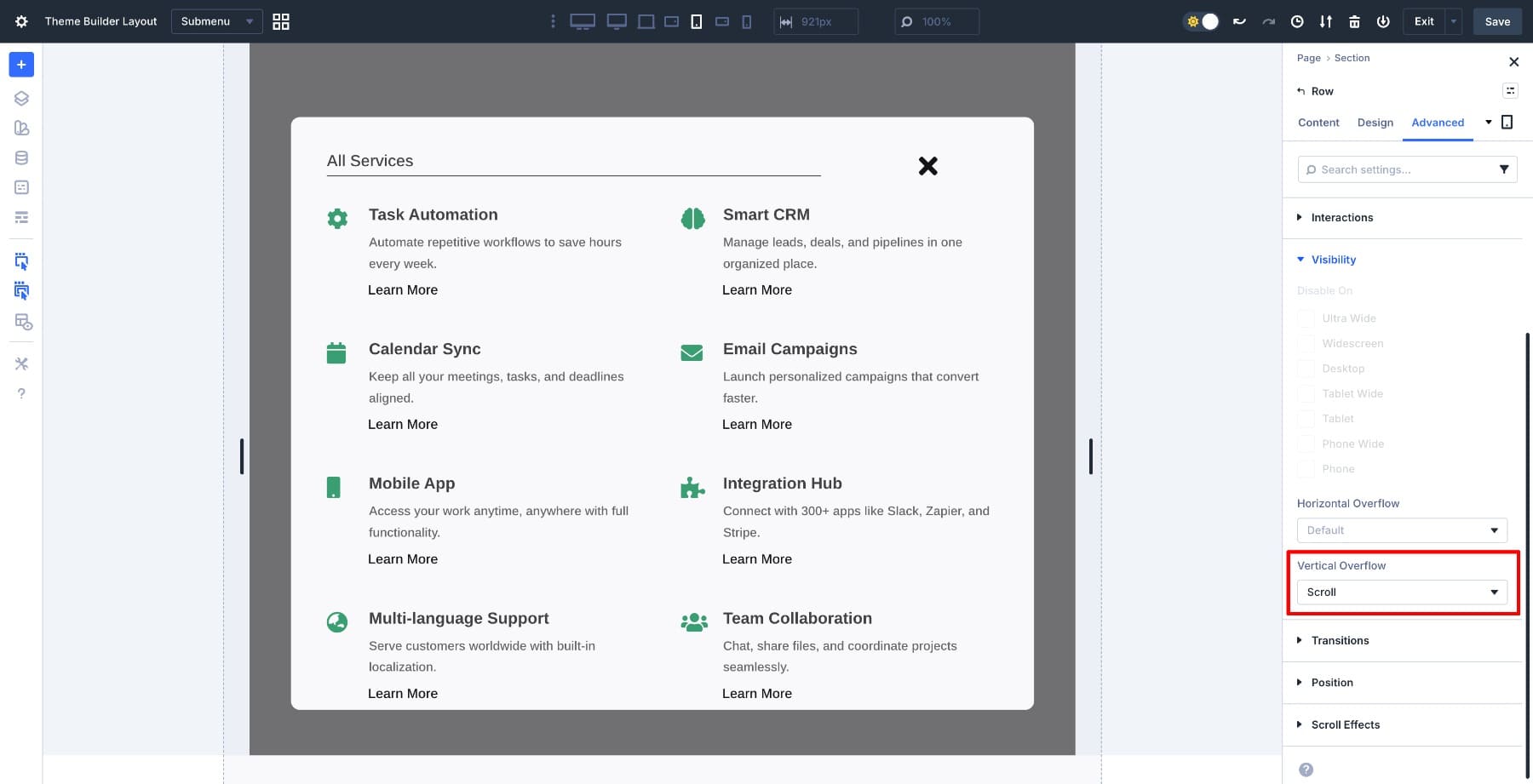This screenshot has height=784, width=1533.
Task: Click the trash icon in top toolbar
Action: pos(1354,21)
